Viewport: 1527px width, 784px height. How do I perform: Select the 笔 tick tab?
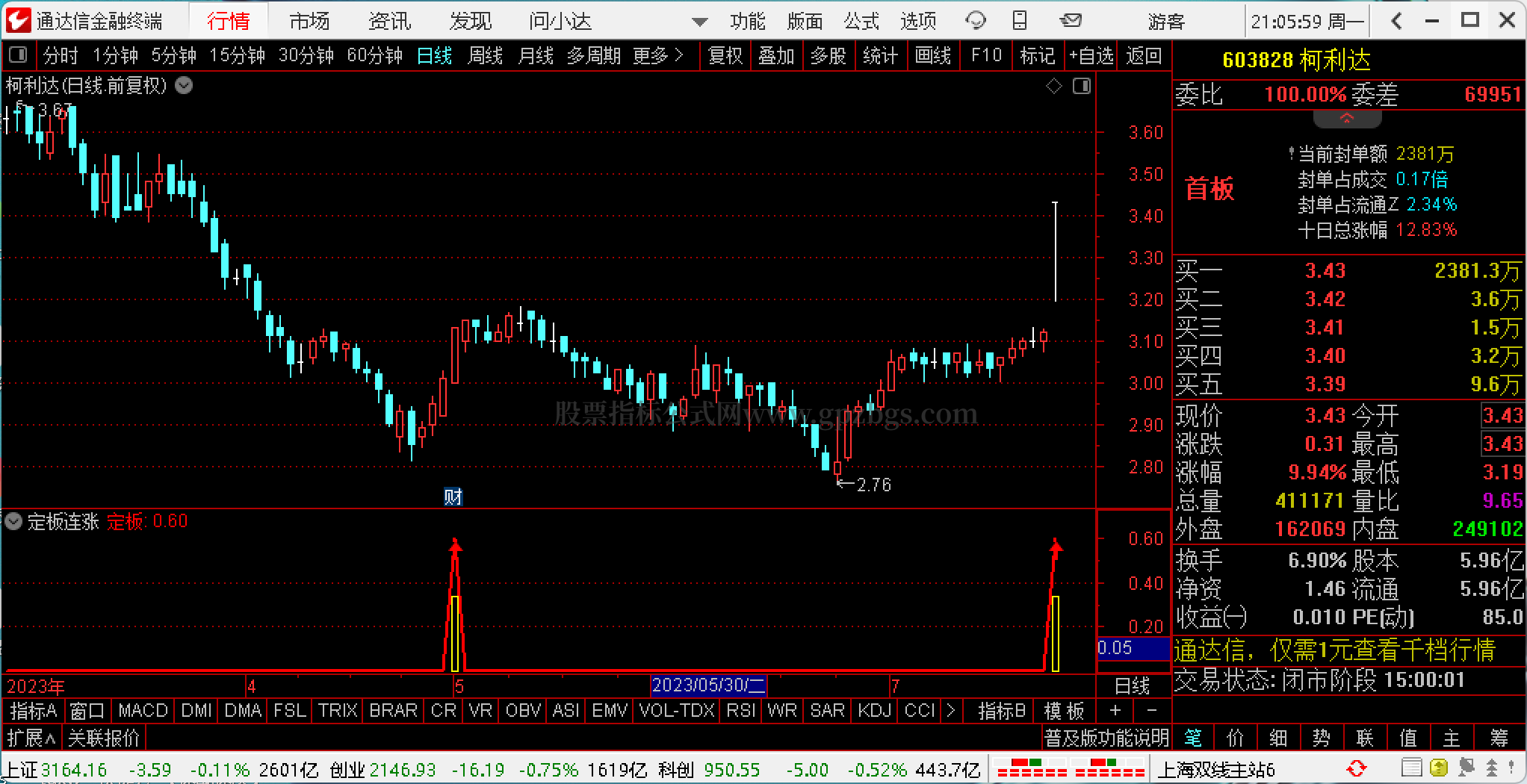coord(1193,738)
